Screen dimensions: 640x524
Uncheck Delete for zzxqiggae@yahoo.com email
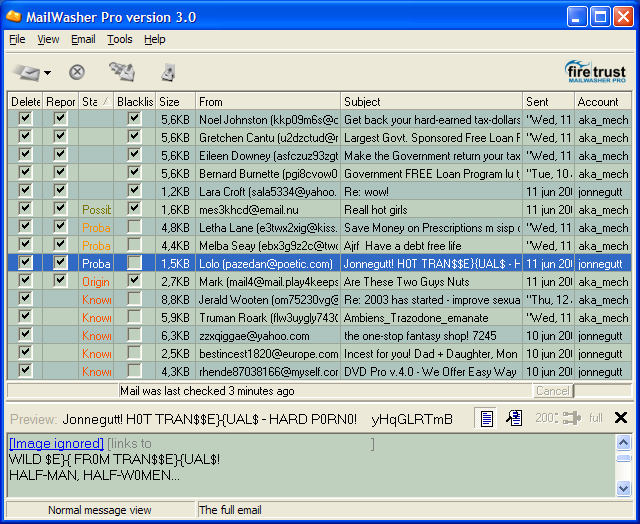click(x=25, y=335)
